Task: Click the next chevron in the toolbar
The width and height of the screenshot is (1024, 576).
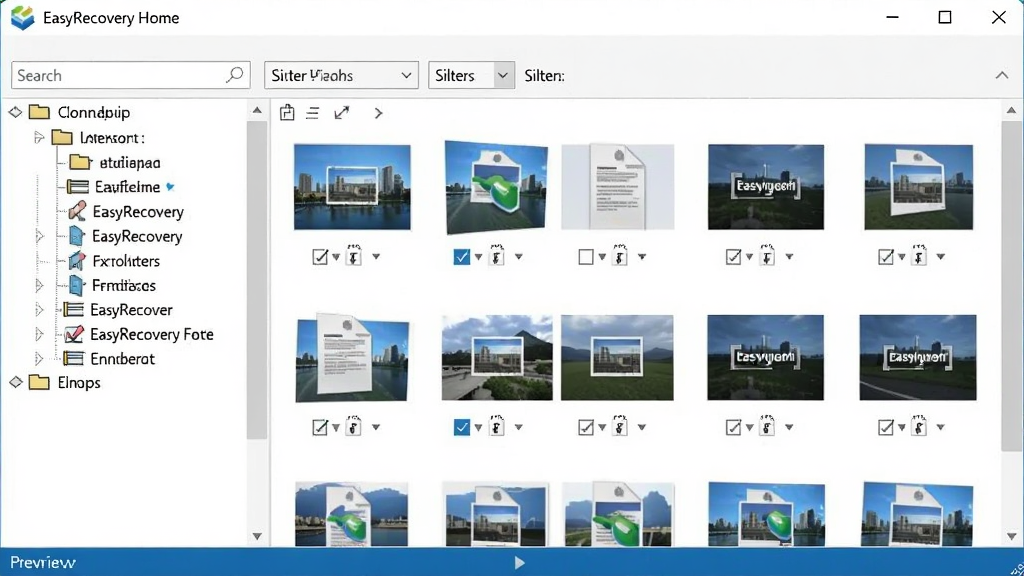Action: pyautogui.click(x=378, y=113)
